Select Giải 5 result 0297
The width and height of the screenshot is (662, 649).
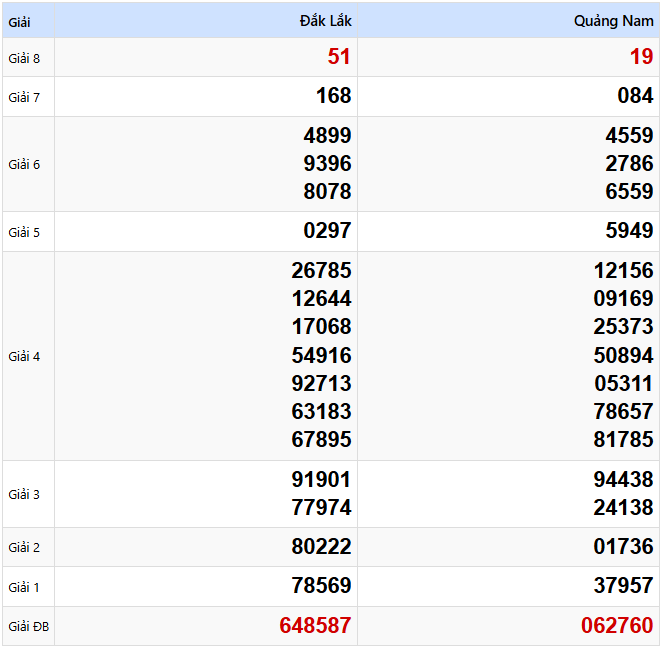[327, 231]
